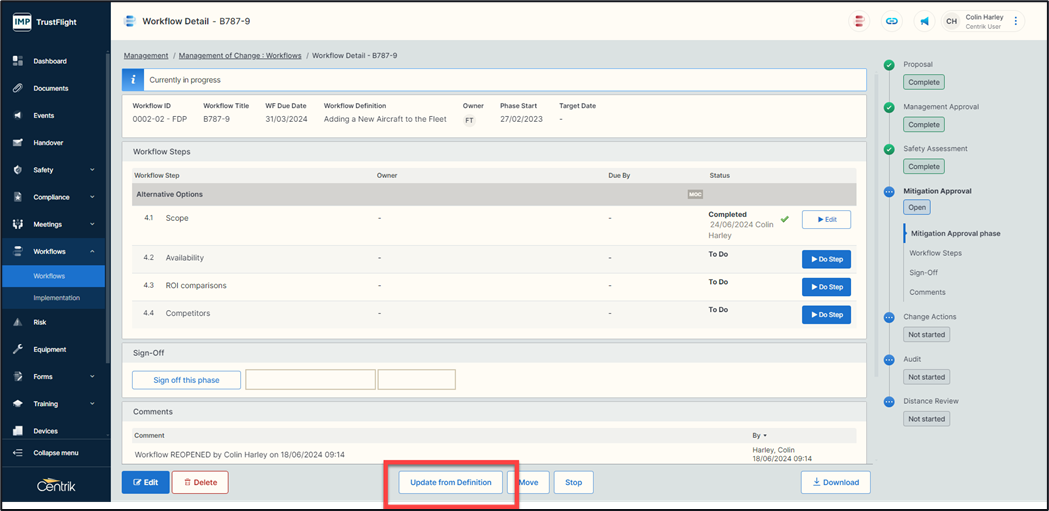Select Implementation submenu item
This screenshot has height=511, width=1049.
57,298
